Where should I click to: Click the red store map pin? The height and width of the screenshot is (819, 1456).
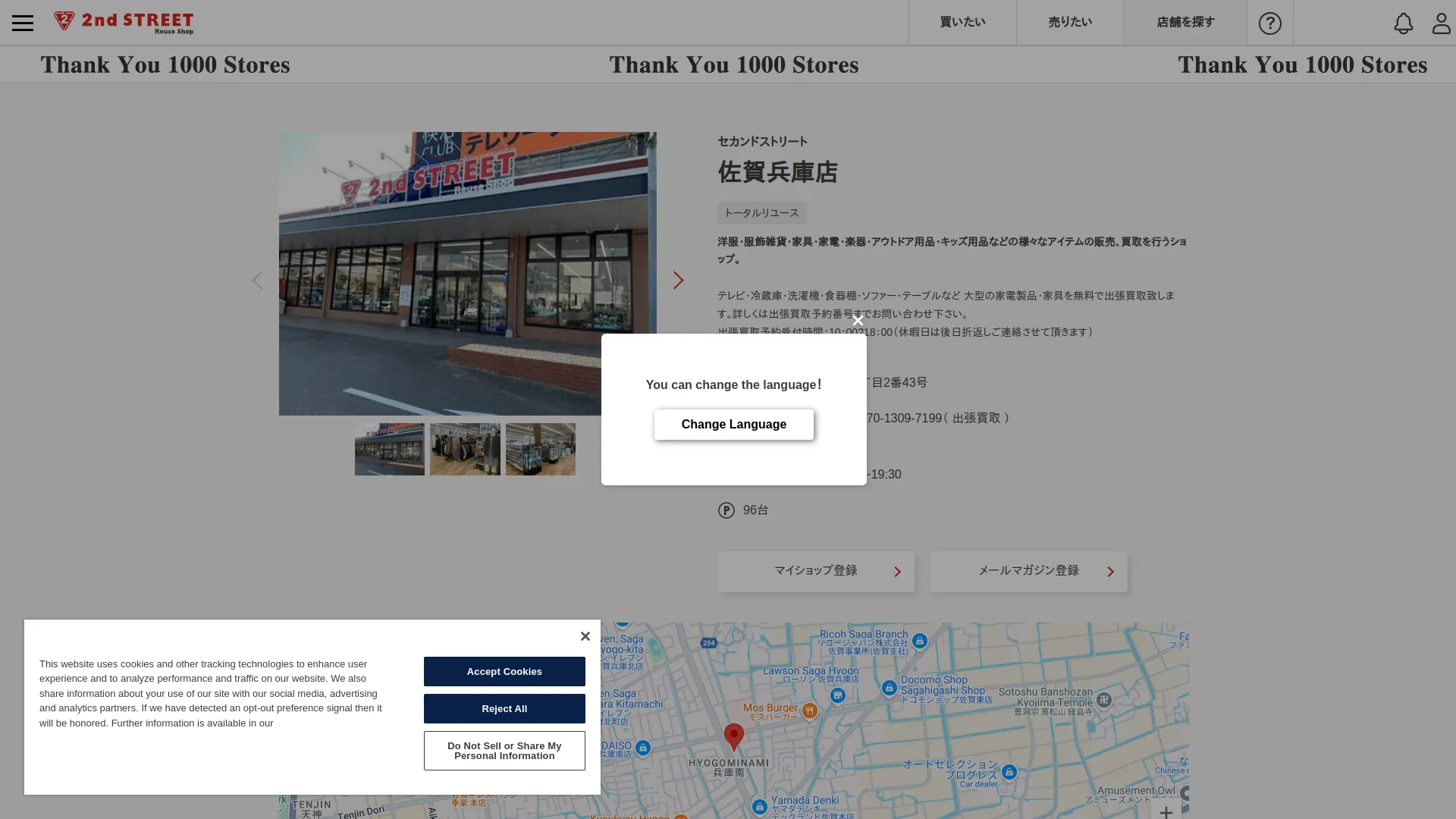click(x=734, y=736)
